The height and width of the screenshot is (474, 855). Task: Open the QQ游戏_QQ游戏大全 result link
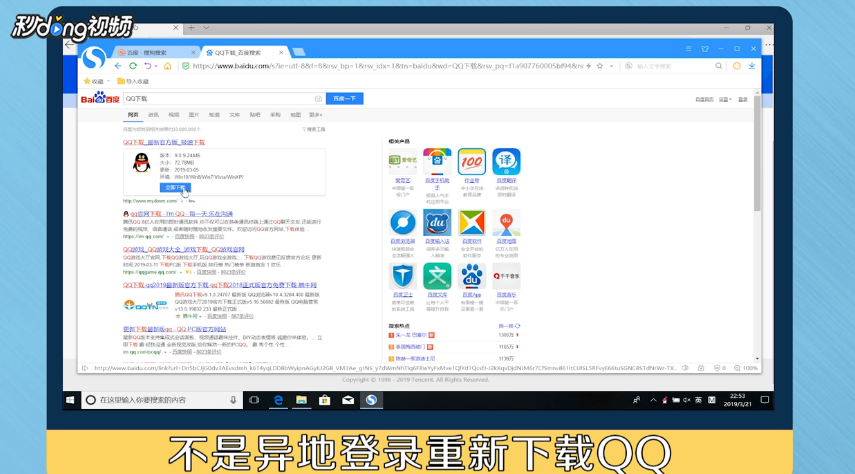pyautogui.click(x=184, y=249)
